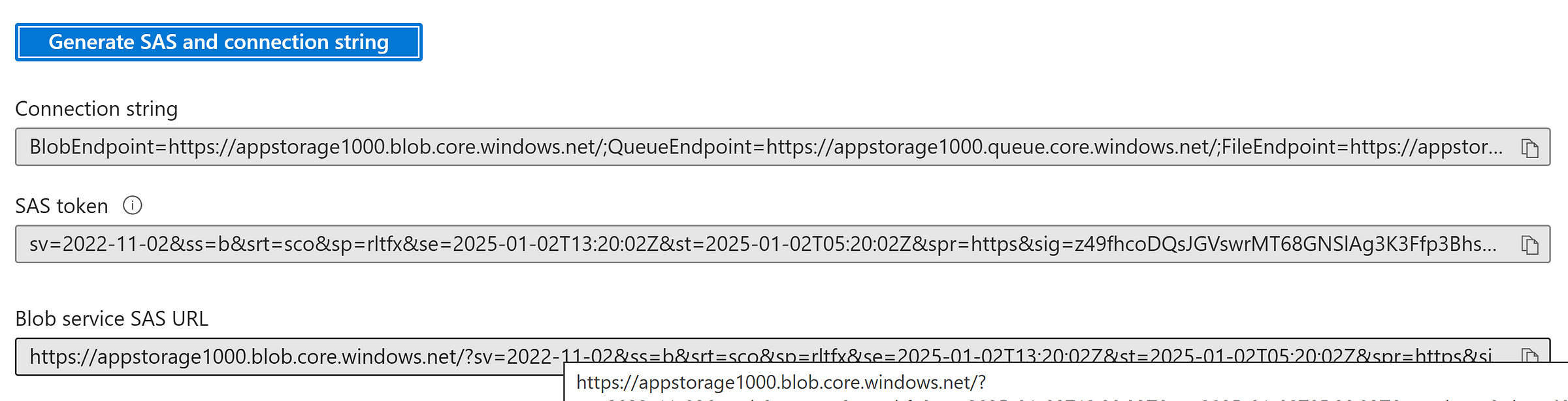This screenshot has width=1568, height=401.
Task: Click sv=2022-11-02 in the SAS token field
Action: pos(99,244)
